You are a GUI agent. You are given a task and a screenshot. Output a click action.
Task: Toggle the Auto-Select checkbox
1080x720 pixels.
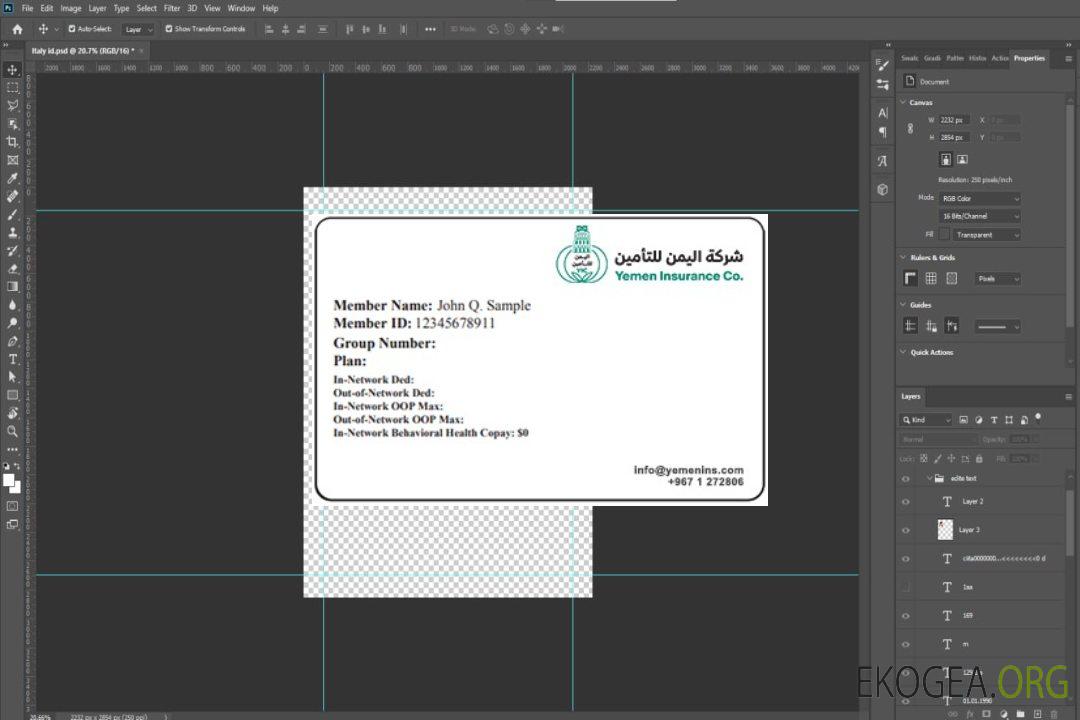point(72,29)
